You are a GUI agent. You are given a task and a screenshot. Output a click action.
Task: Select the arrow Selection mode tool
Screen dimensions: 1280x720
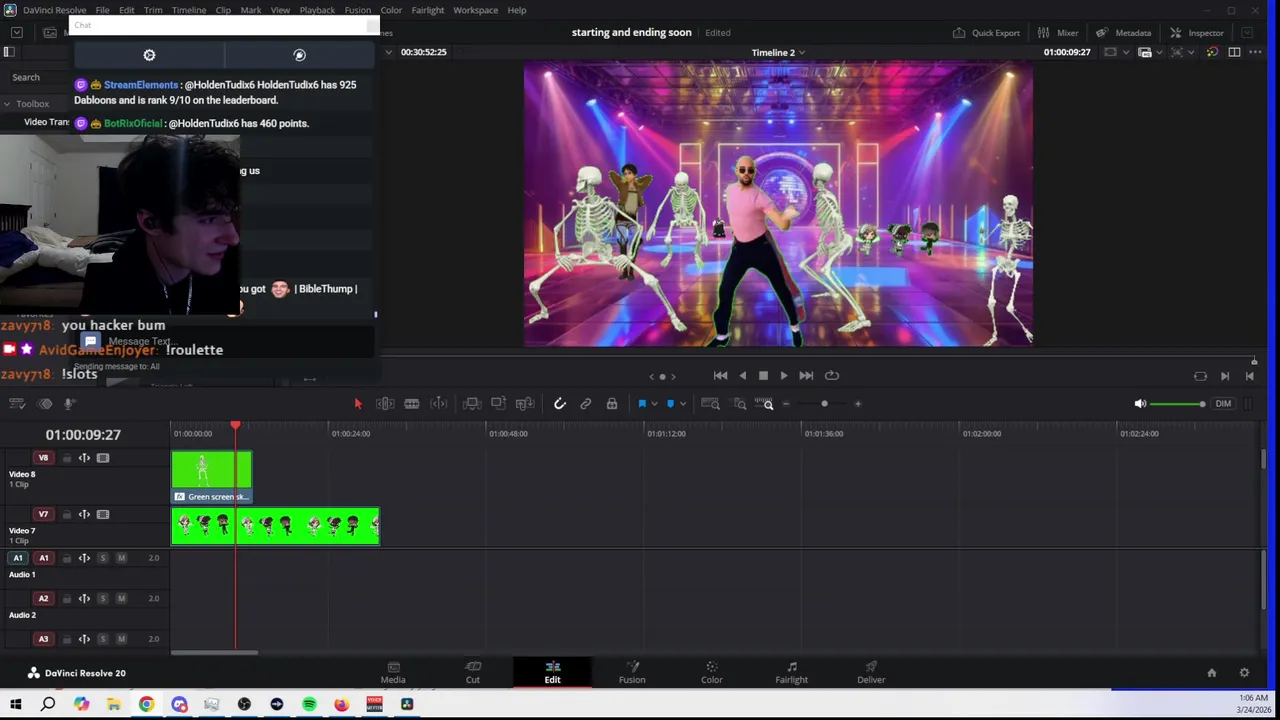[x=358, y=404]
